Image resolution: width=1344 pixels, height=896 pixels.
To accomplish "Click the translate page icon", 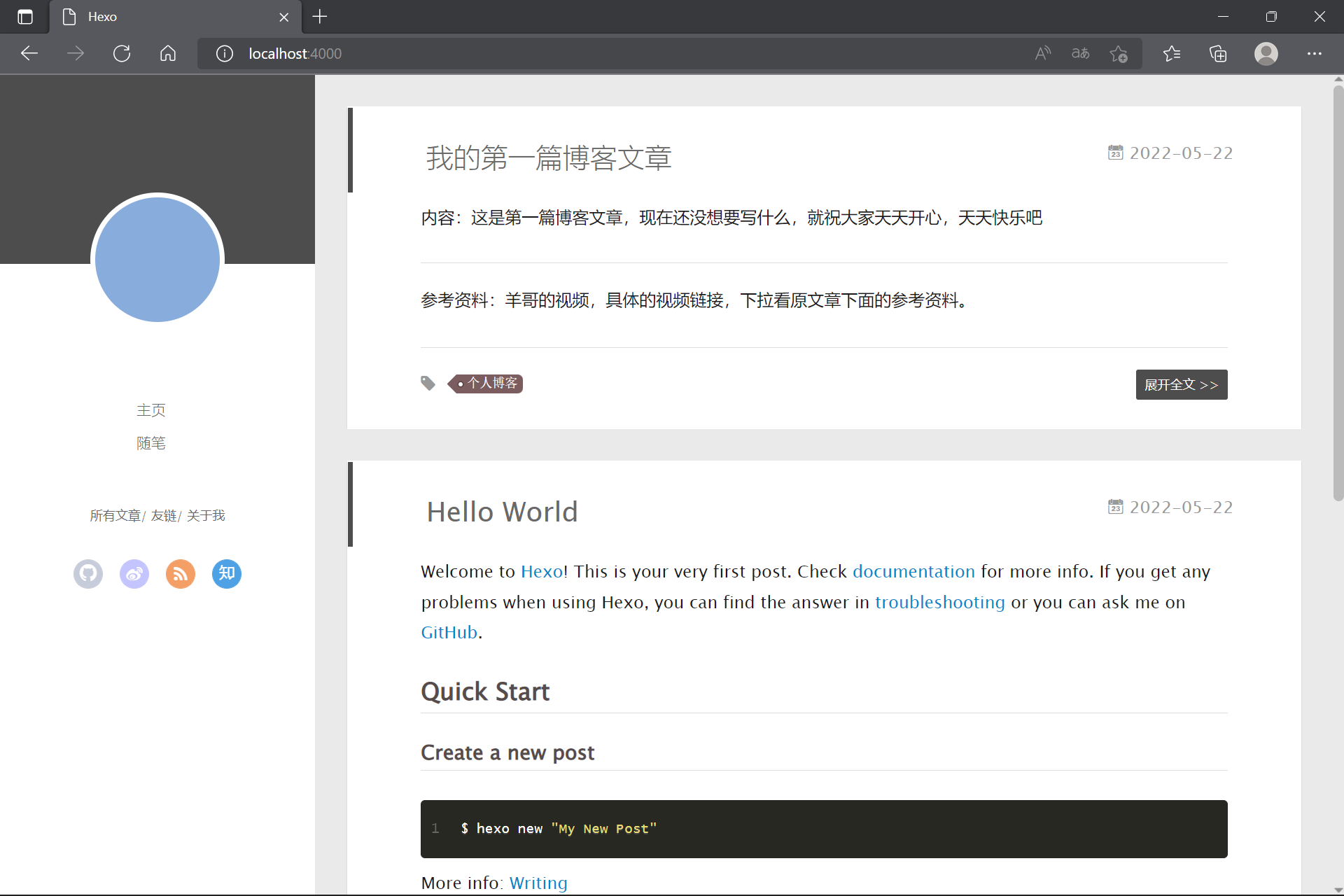I will click(x=1080, y=54).
